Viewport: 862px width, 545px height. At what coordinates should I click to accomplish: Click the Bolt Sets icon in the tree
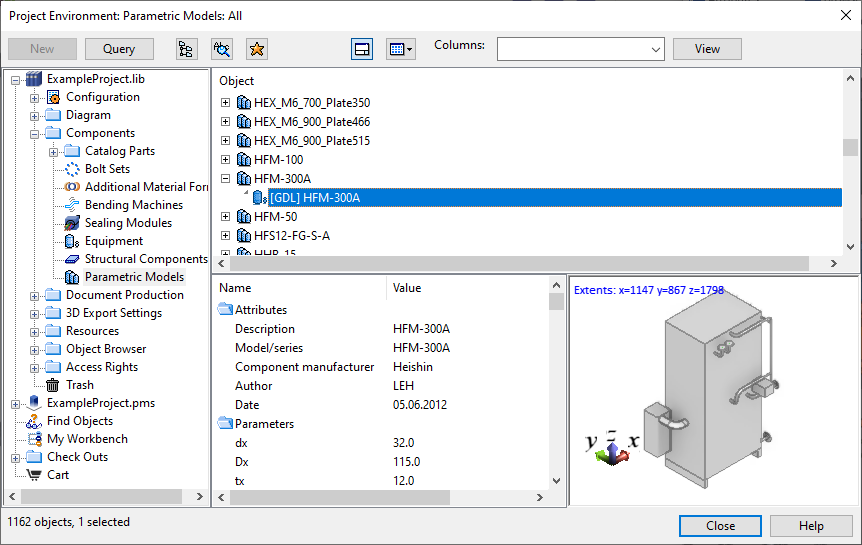[72, 169]
